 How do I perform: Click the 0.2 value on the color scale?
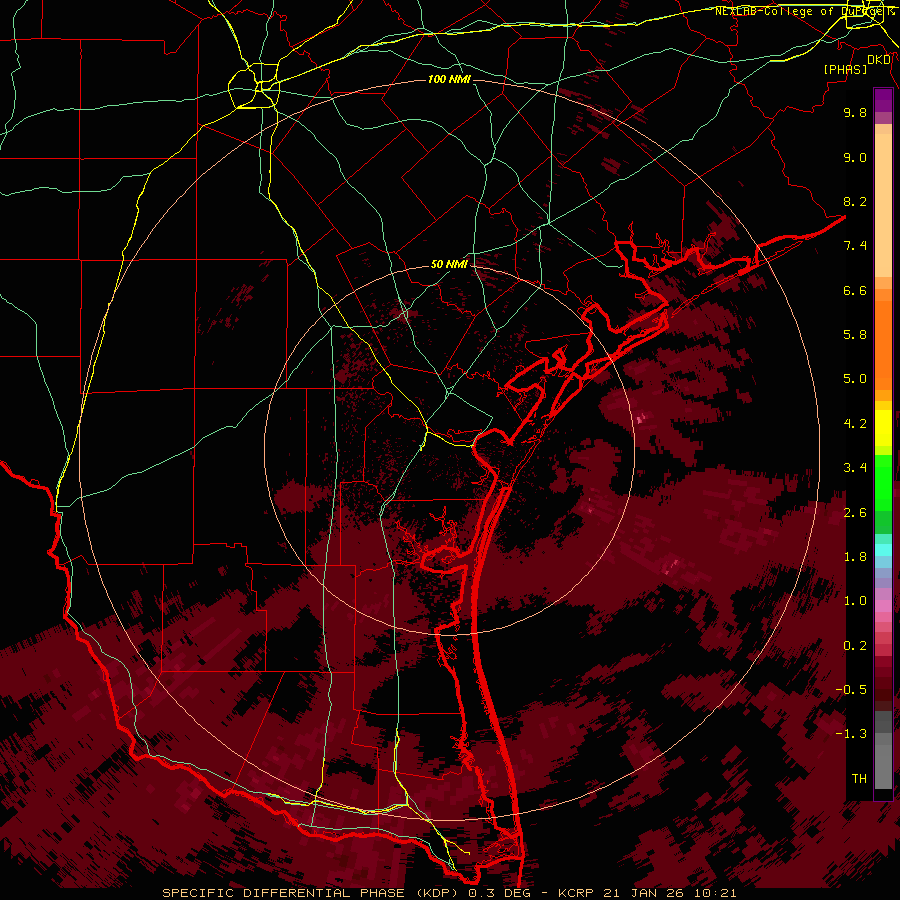(x=855, y=646)
